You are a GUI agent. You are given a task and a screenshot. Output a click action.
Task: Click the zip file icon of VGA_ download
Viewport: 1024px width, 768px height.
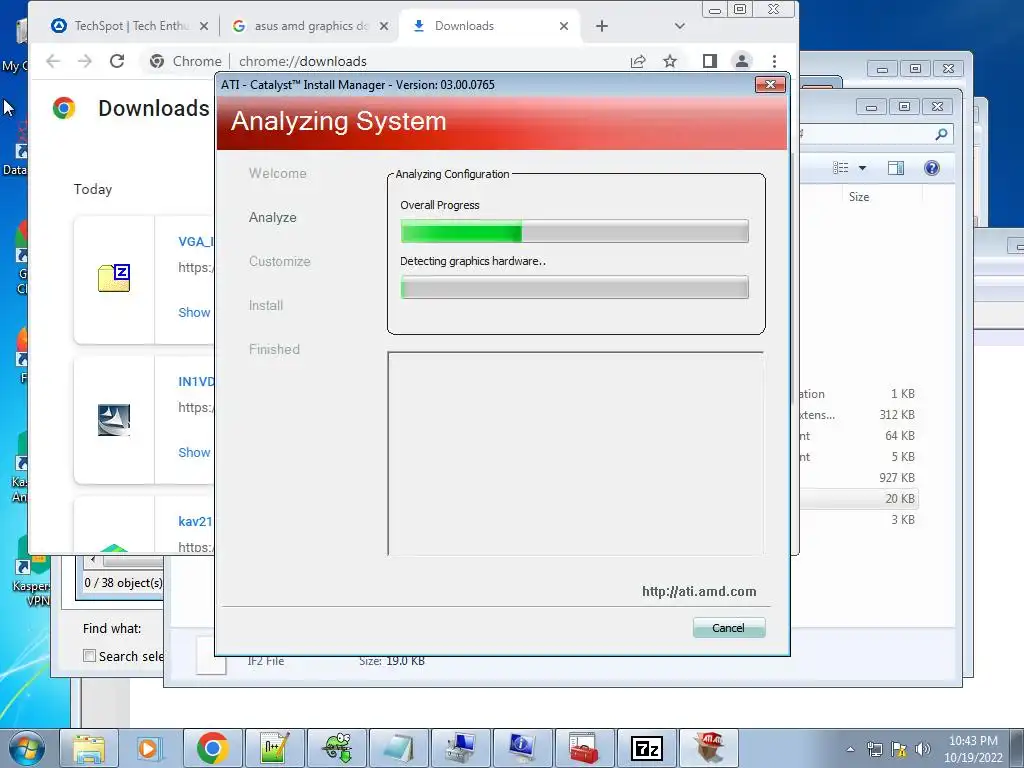tap(114, 278)
